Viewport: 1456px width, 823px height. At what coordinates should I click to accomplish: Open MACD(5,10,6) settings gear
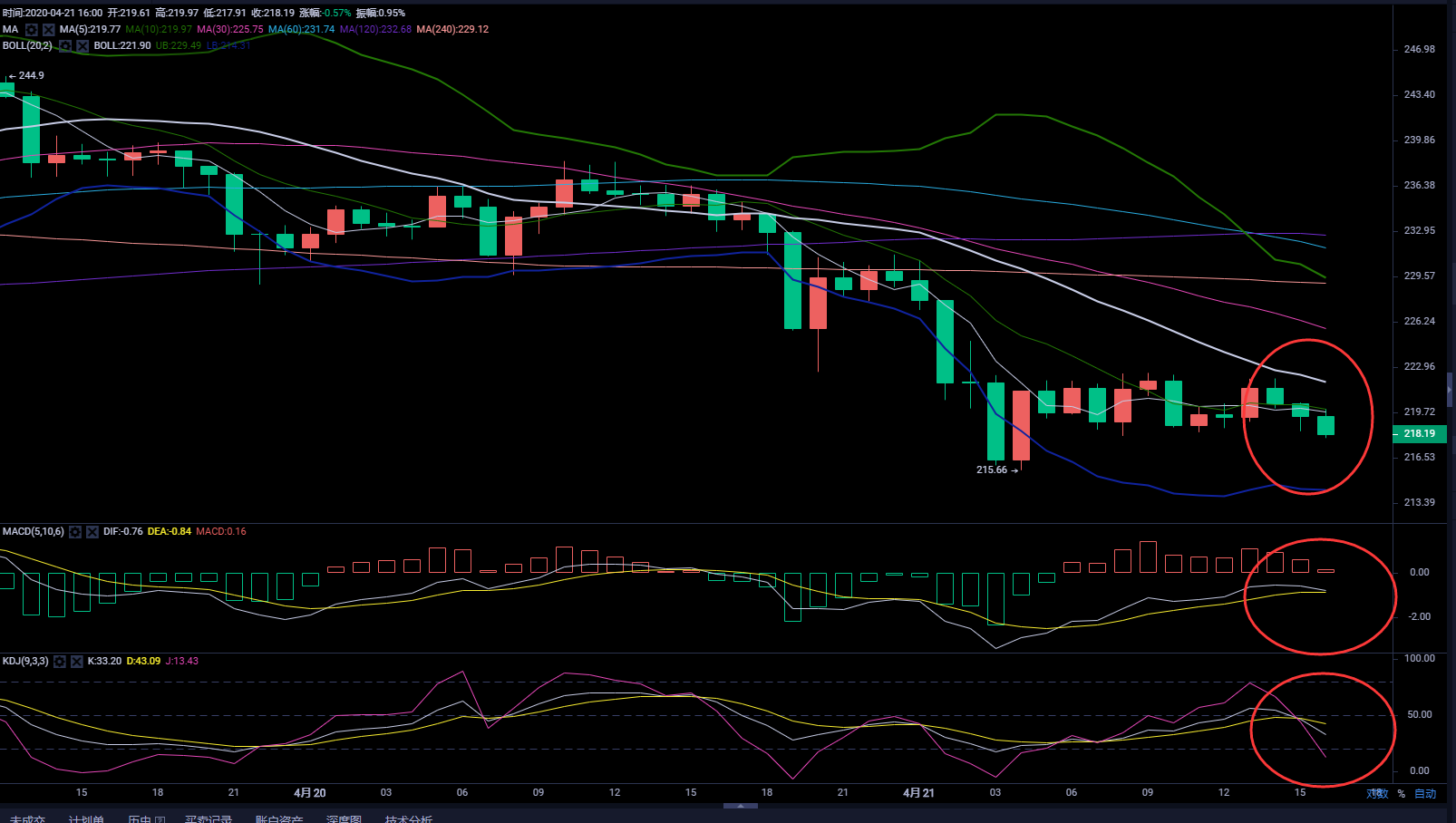pyautogui.click(x=75, y=532)
